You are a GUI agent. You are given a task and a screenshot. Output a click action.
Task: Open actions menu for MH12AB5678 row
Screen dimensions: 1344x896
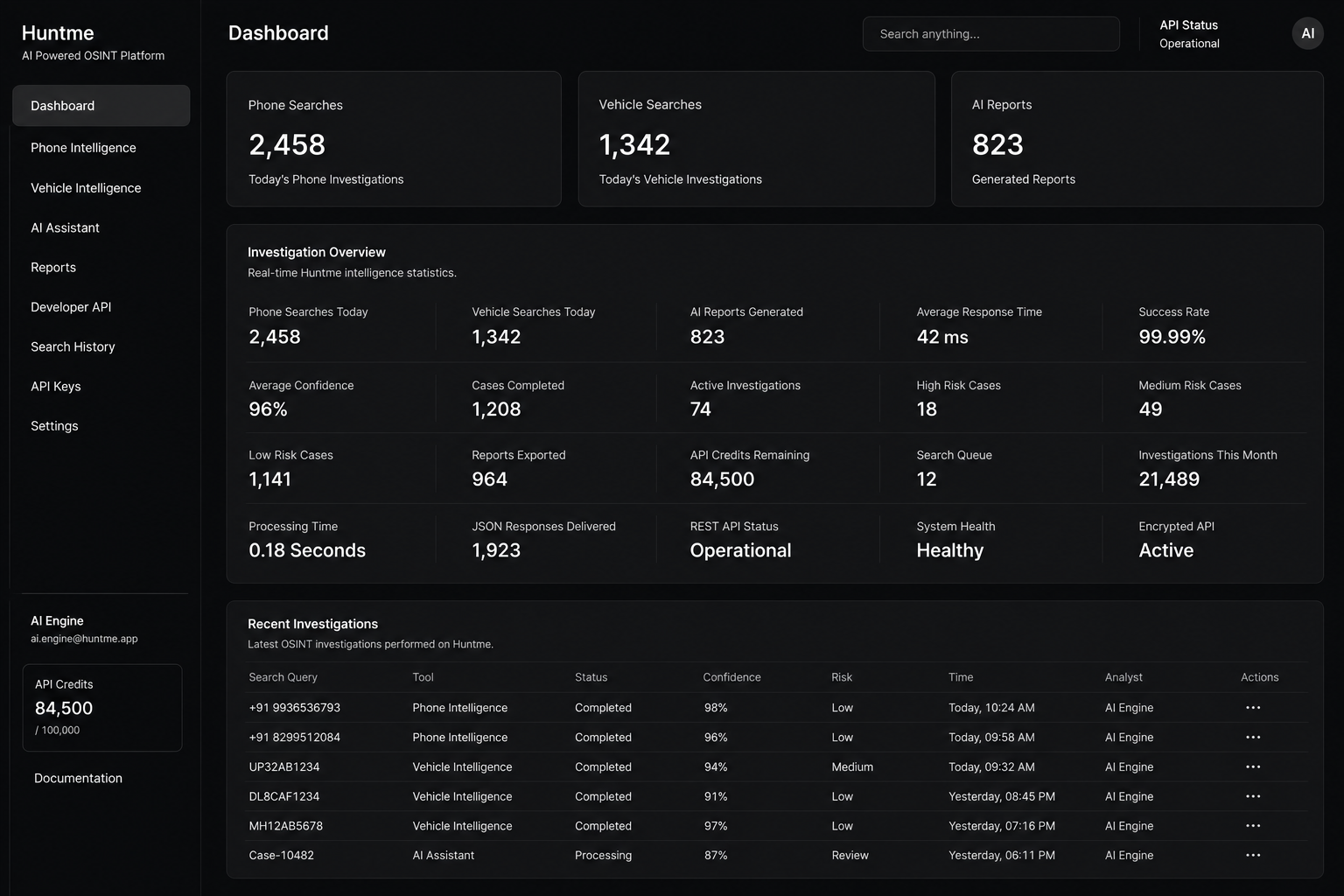pyautogui.click(x=1253, y=826)
